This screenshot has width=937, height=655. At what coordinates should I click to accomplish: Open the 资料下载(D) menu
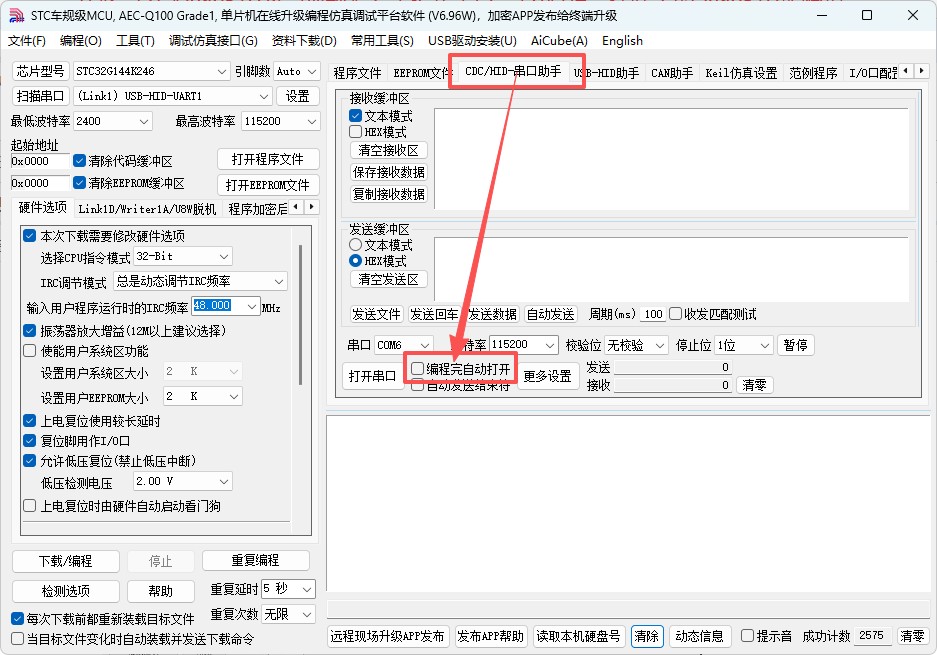(304, 41)
